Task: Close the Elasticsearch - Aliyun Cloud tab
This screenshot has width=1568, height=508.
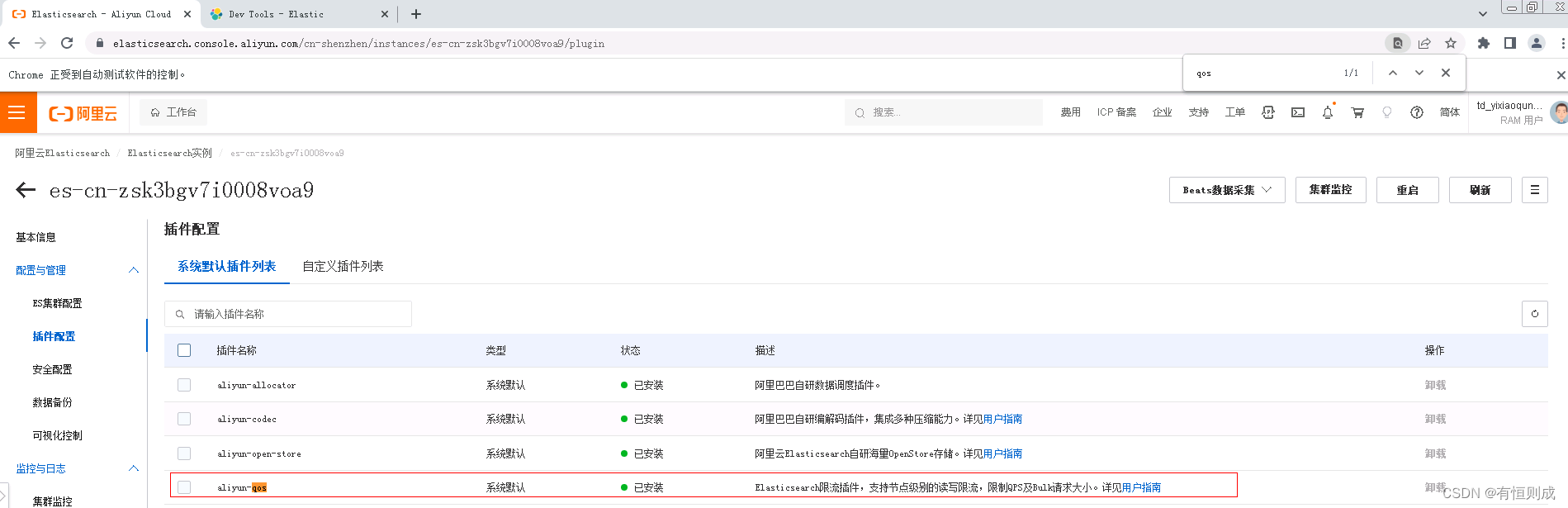Action: tap(187, 14)
